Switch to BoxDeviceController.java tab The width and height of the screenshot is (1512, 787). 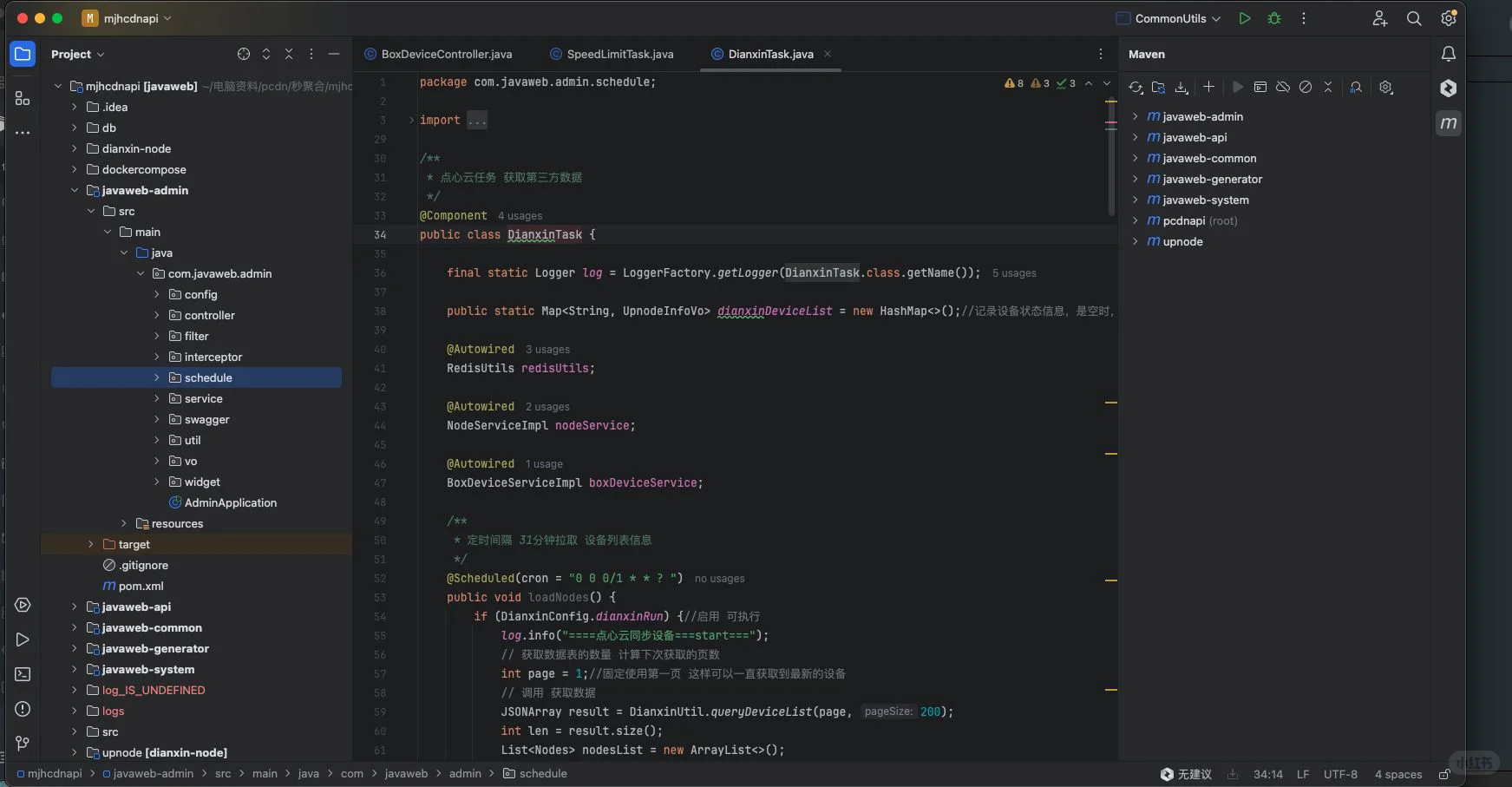pos(438,54)
